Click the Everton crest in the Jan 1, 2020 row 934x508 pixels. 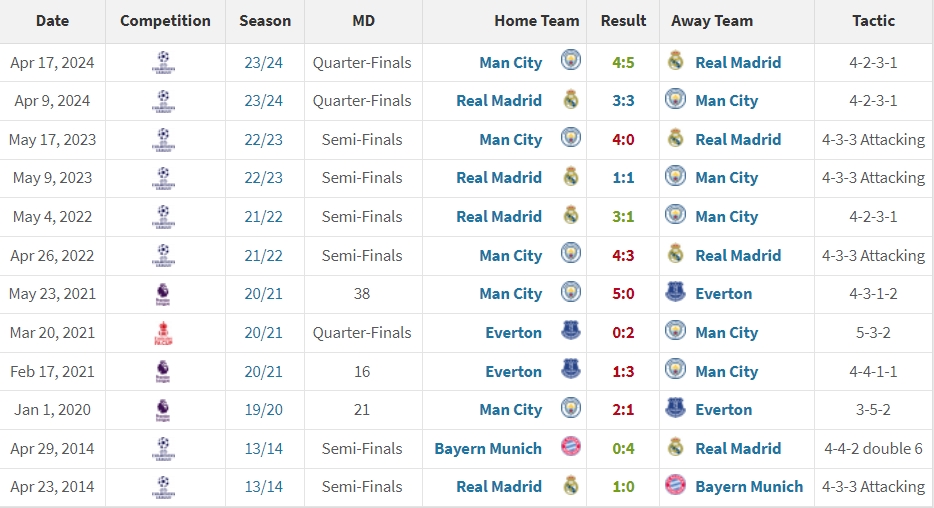tap(676, 410)
